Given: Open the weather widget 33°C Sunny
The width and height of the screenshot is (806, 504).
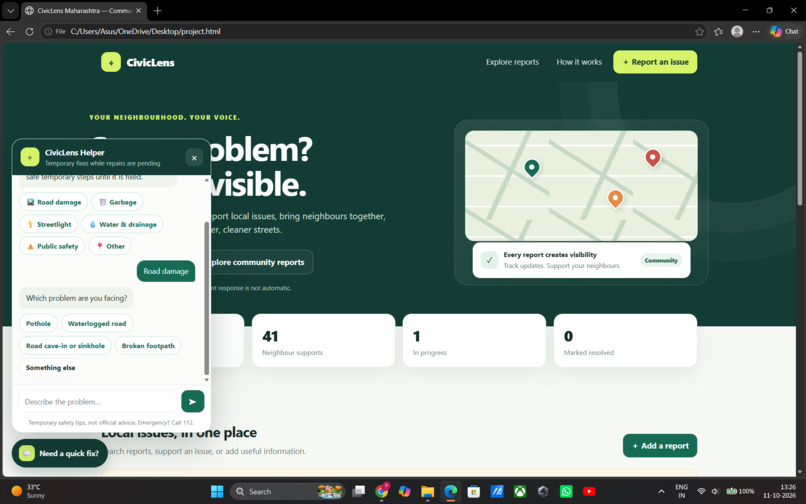Looking at the screenshot, I should pos(29,491).
